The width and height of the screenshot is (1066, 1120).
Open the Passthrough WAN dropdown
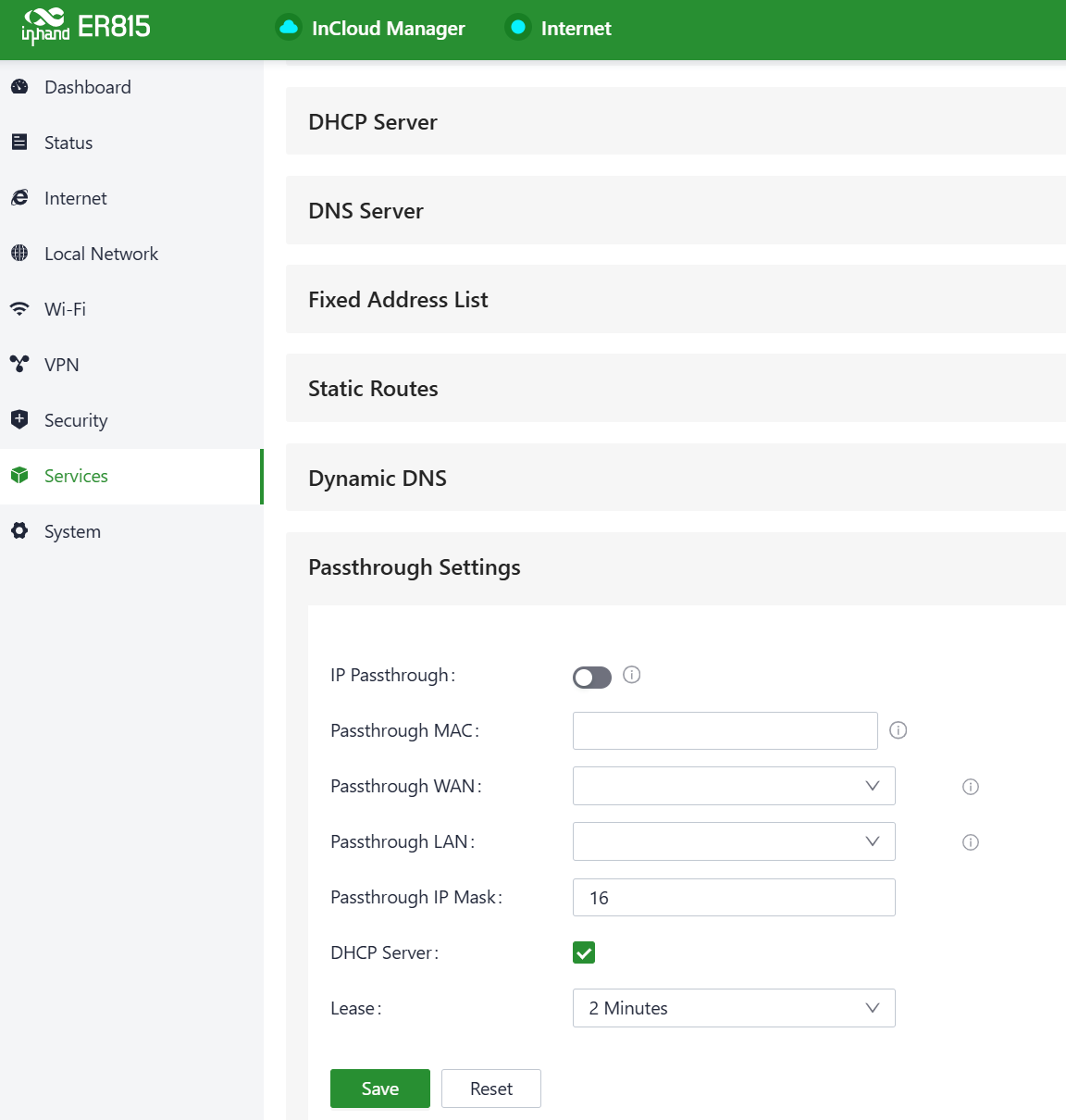[x=733, y=786]
